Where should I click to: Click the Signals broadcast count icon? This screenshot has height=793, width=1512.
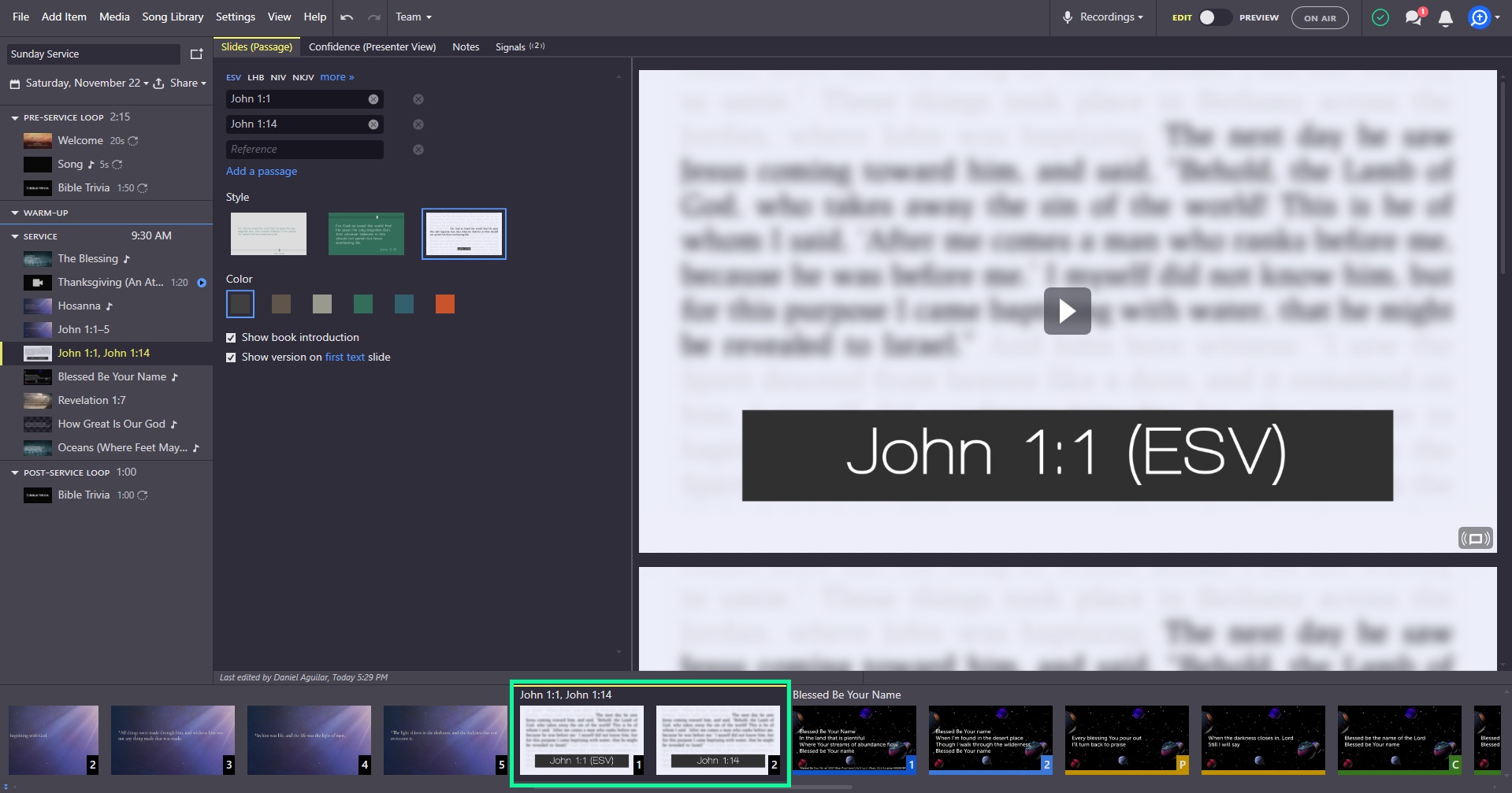[537, 46]
